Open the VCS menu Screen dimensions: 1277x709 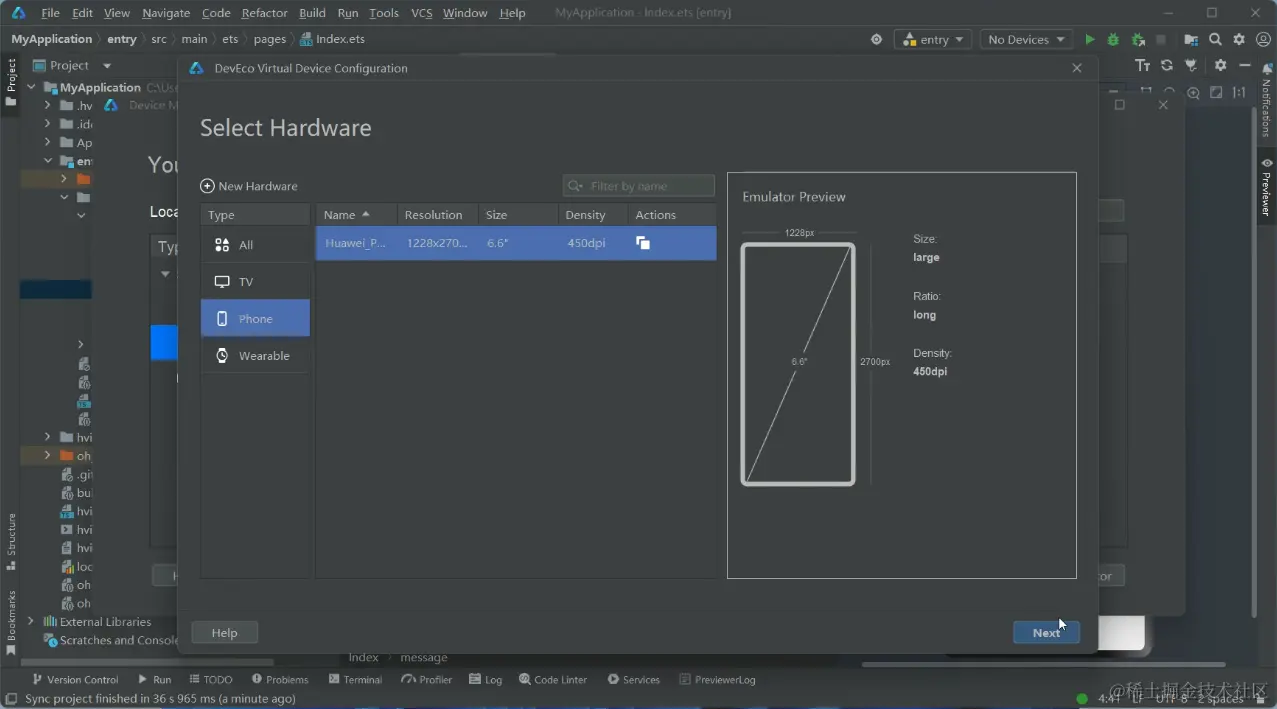coord(421,13)
